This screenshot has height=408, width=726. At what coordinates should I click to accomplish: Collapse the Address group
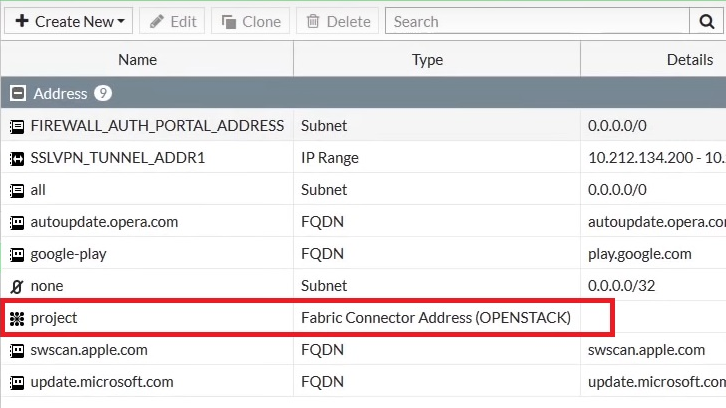pyautogui.click(x=16, y=94)
